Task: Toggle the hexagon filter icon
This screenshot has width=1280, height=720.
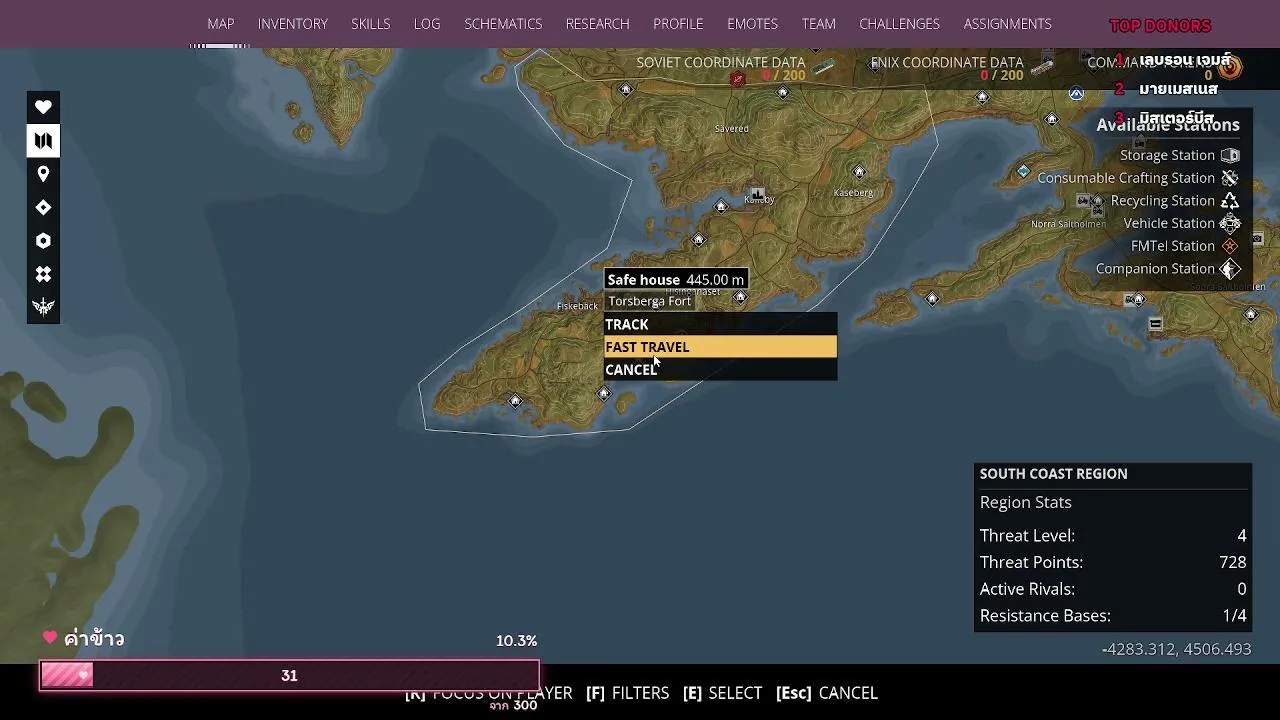Action: pos(43,241)
